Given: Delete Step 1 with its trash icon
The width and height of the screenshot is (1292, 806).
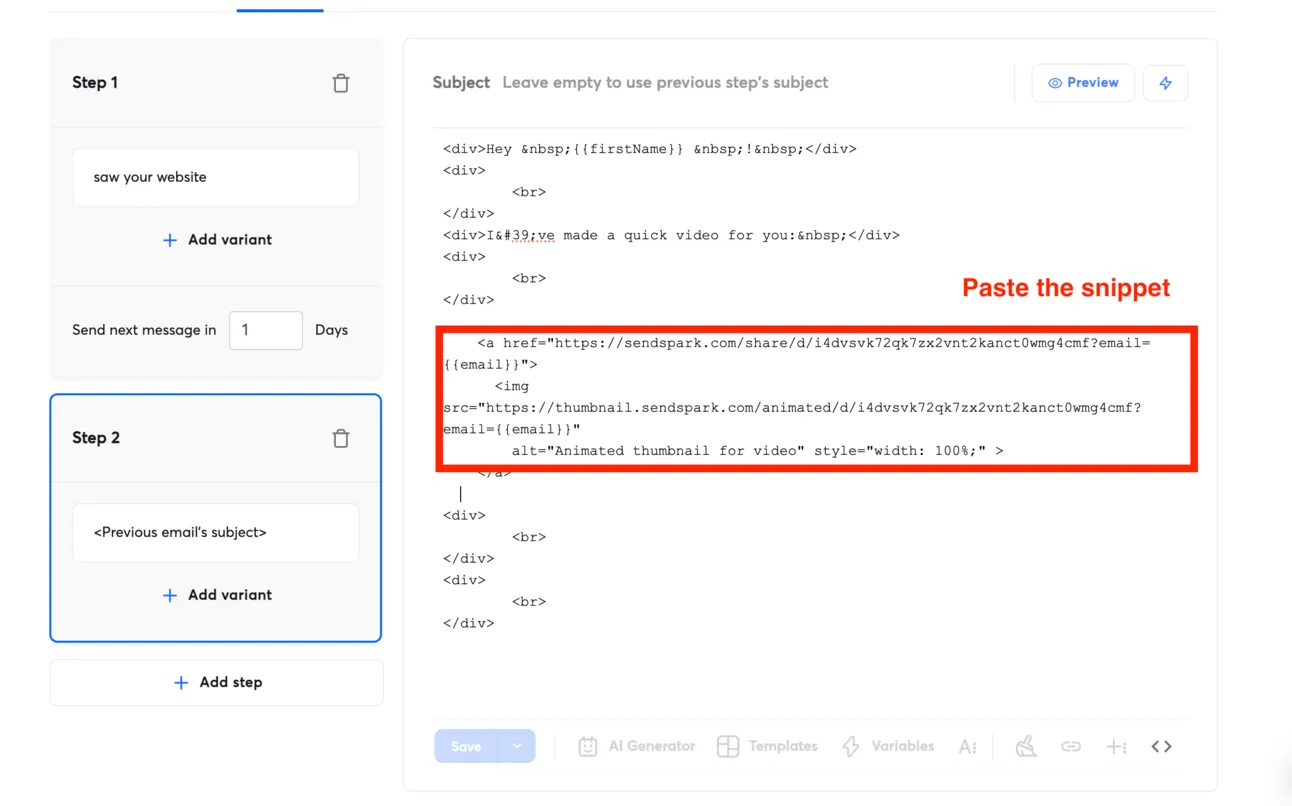Looking at the screenshot, I should (341, 83).
